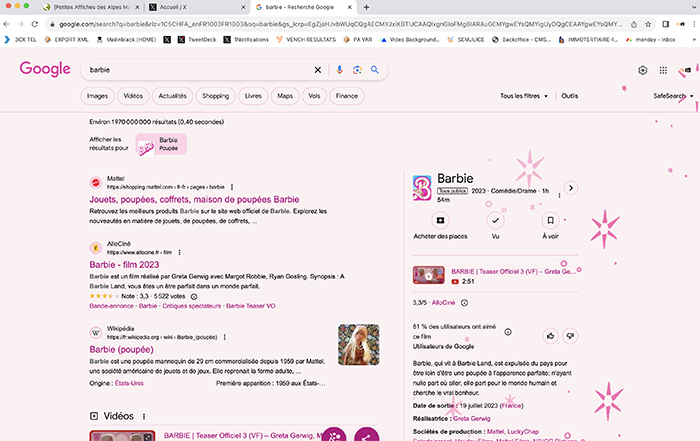
Task: Select Finance filter chip
Action: click(347, 96)
